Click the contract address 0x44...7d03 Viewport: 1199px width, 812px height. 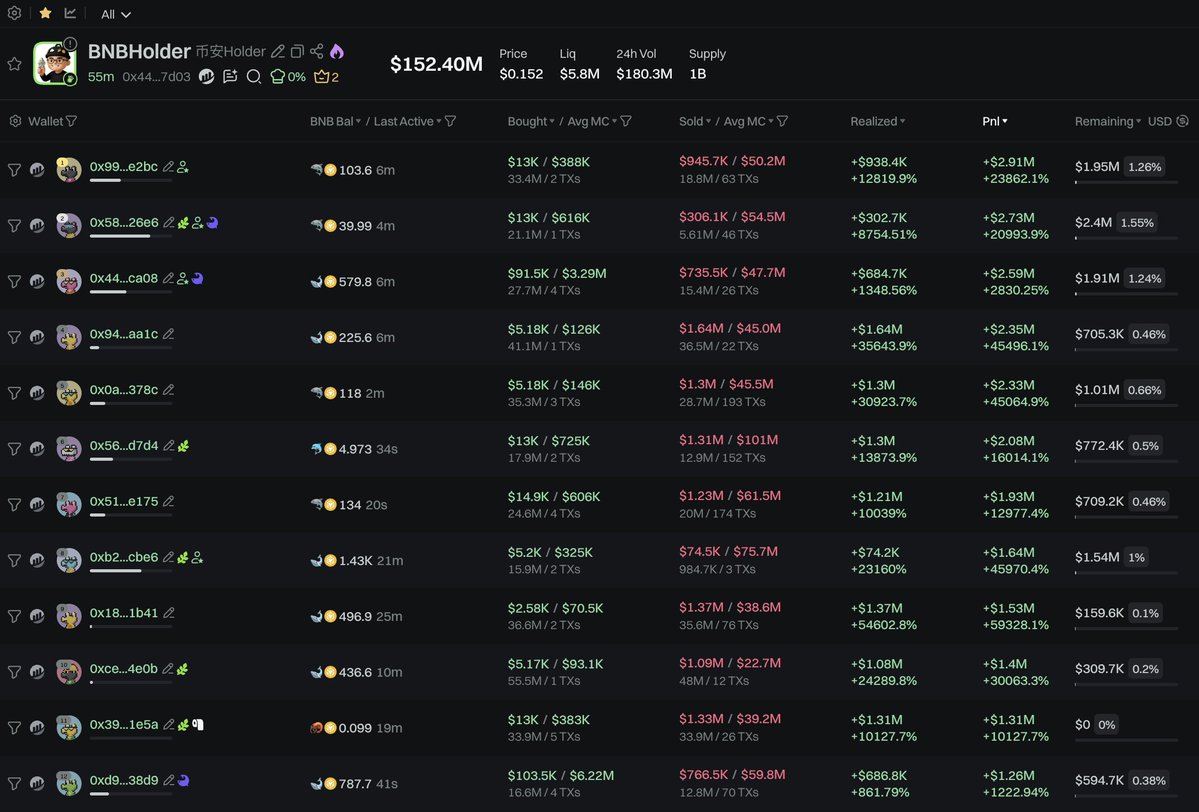[156, 77]
